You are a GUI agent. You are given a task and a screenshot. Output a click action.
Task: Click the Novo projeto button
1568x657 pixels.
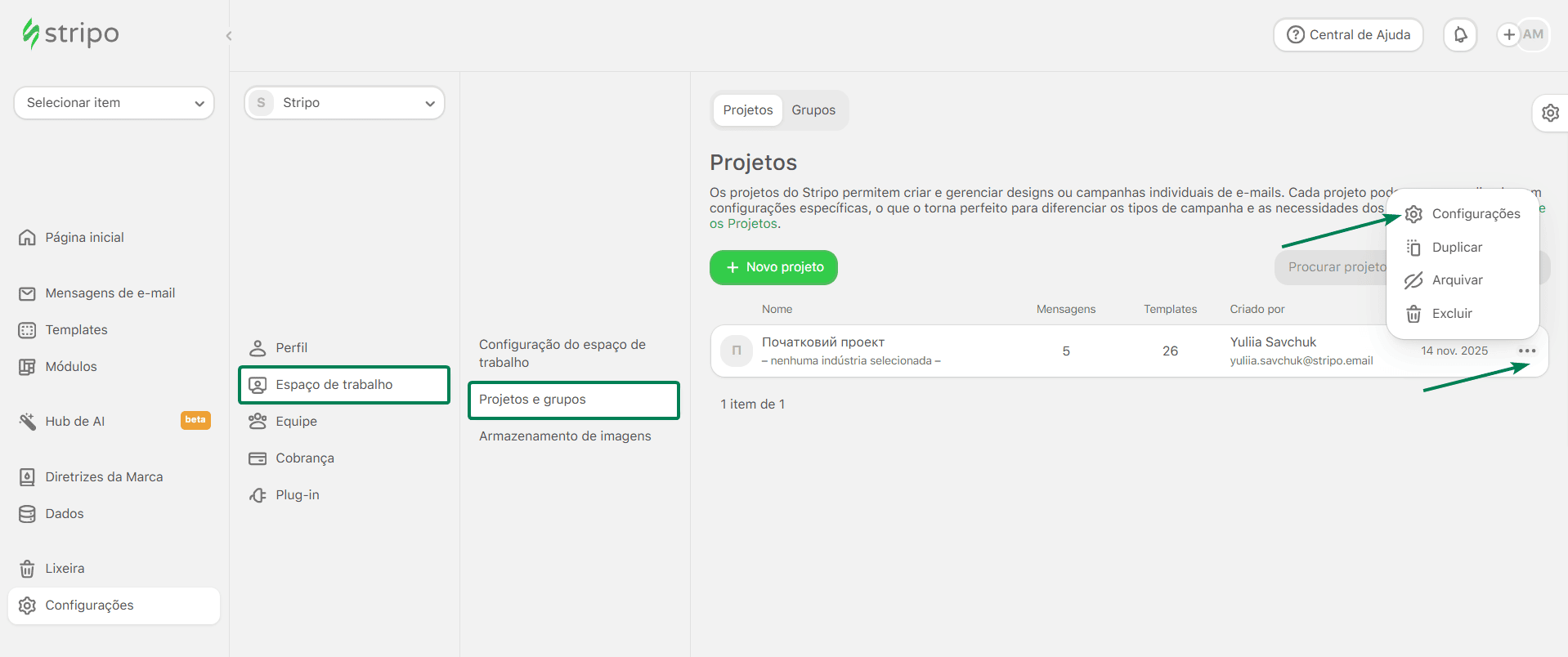pyautogui.click(x=773, y=268)
